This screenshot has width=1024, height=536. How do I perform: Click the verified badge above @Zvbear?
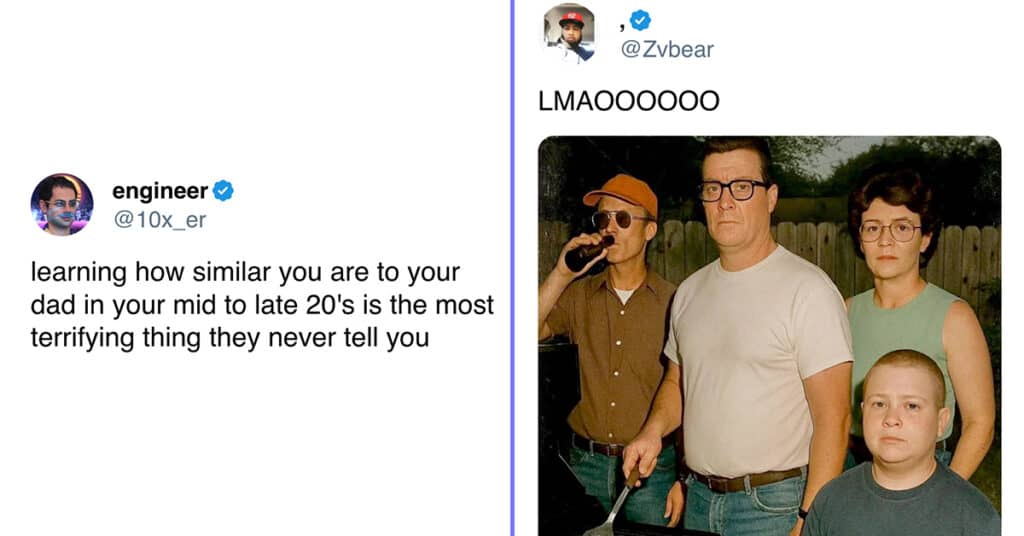640,20
